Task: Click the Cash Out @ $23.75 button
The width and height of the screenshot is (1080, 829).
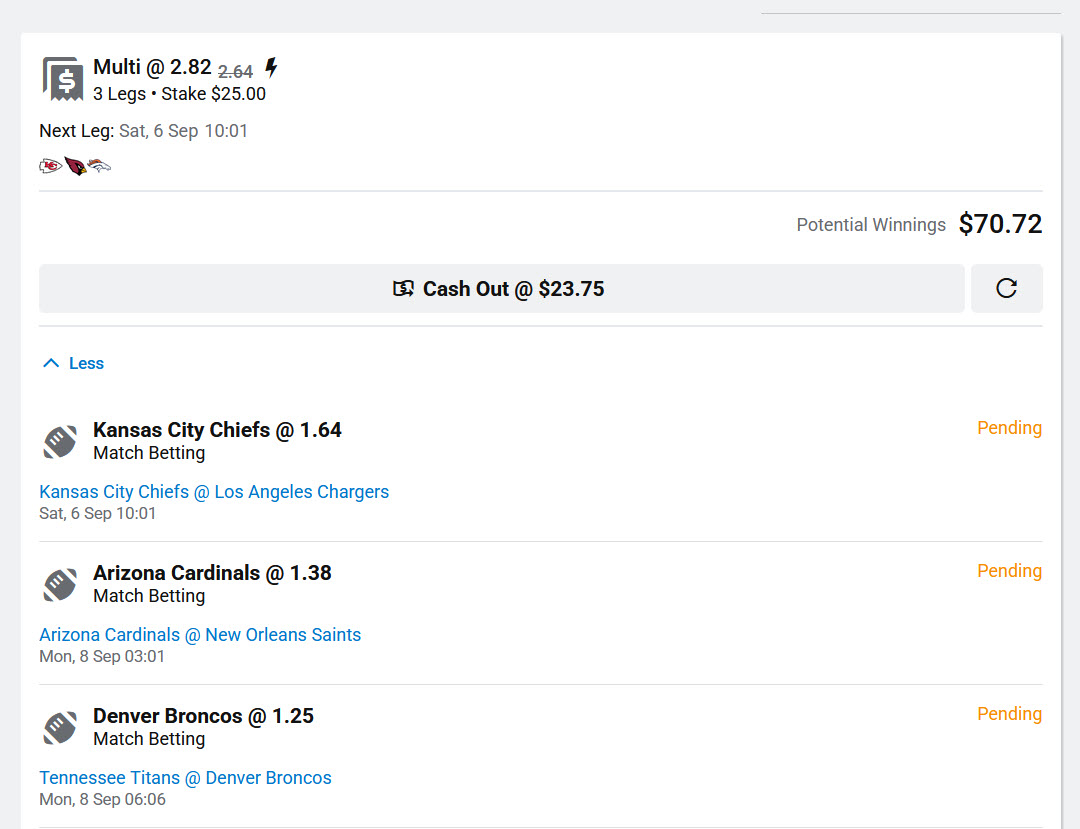Action: 501,288
